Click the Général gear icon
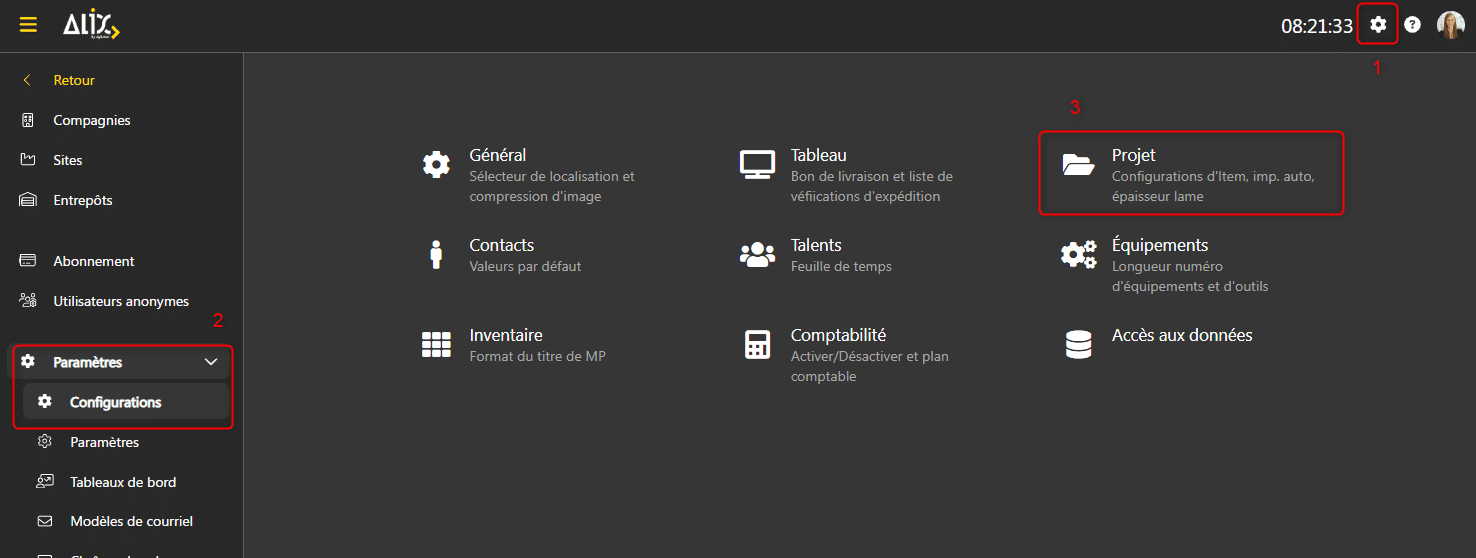The width and height of the screenshot is (1476, 558). coord(436,165)
